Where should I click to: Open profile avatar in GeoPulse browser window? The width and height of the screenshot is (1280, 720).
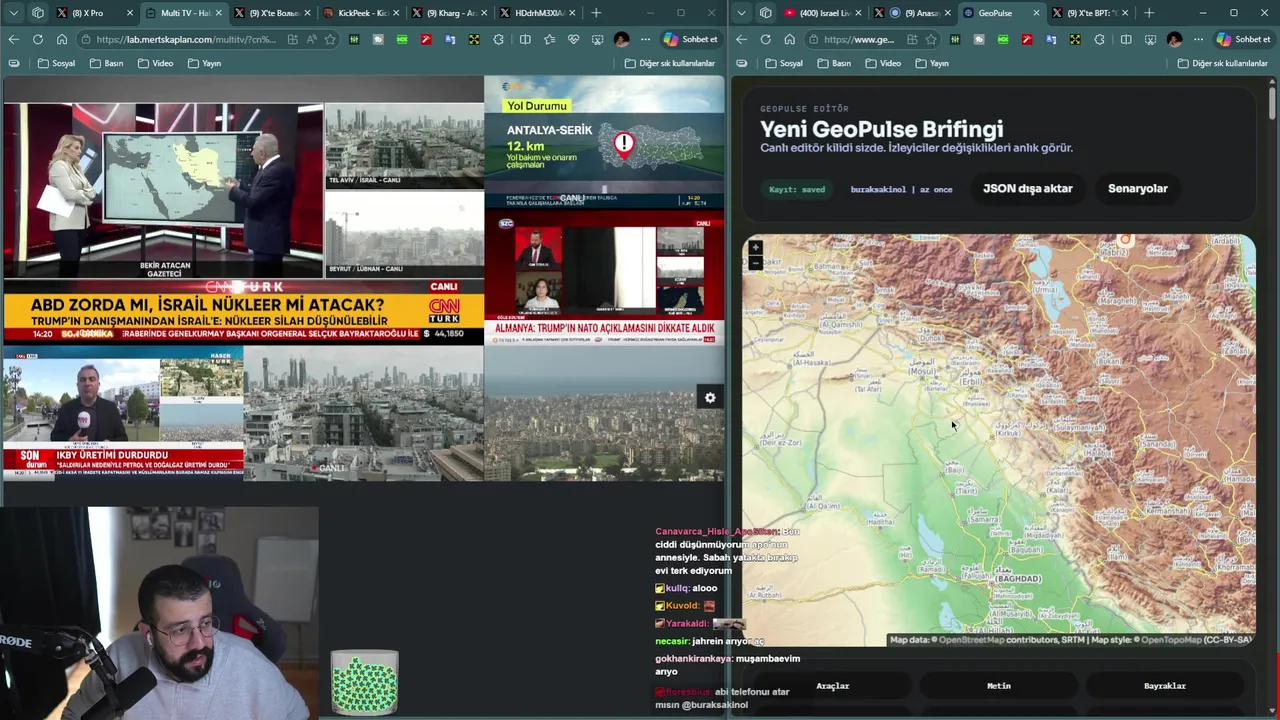click(1174, 39)
